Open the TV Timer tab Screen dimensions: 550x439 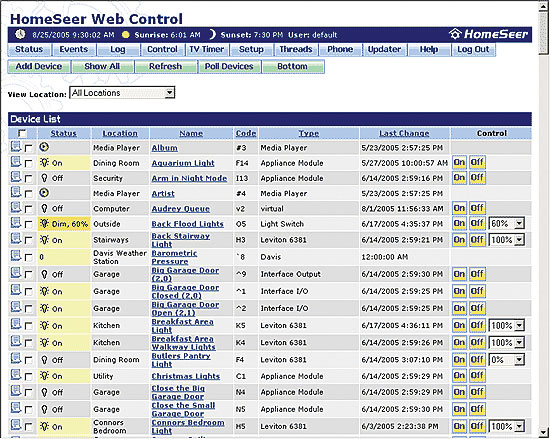[207, 49]
